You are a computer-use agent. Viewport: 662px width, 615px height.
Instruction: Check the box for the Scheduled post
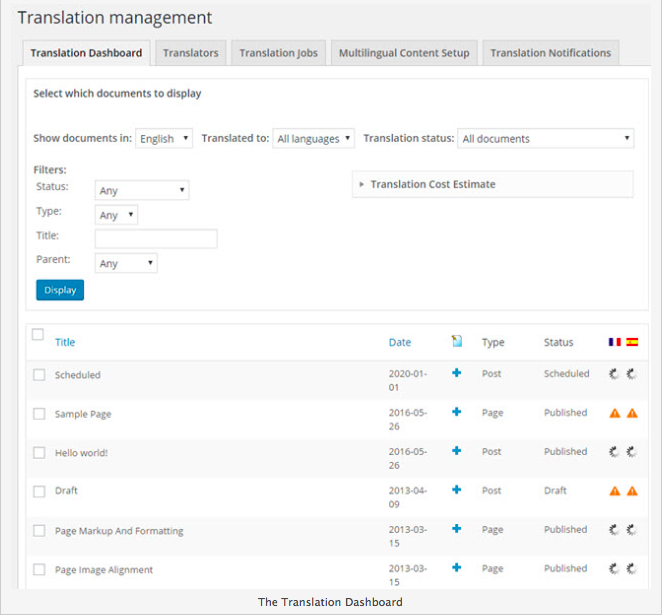coord(39,374)
